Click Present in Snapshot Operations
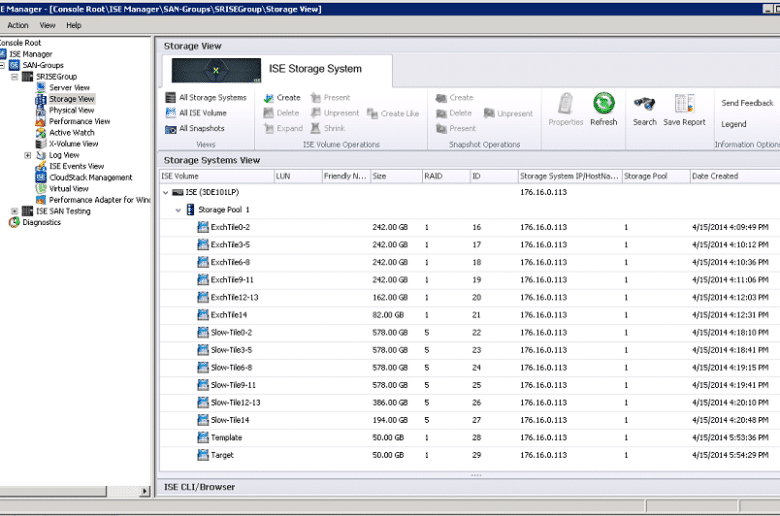This screenshot has height=516, width=780. (456, 128)
